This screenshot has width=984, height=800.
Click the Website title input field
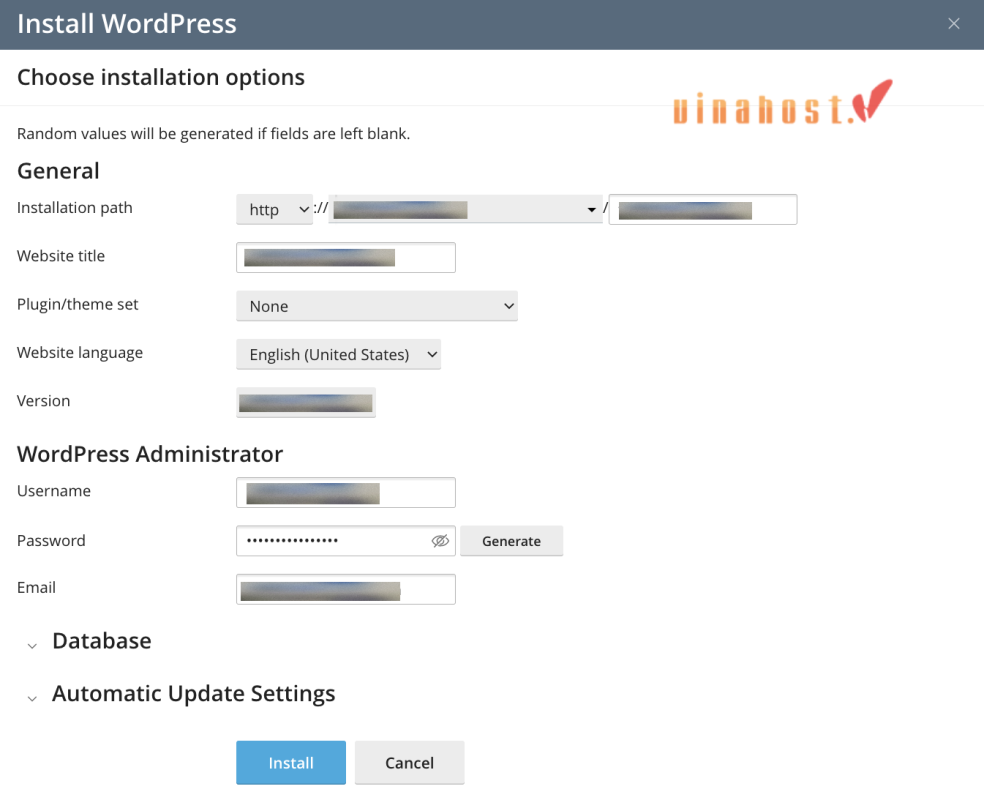click(346, 258)
